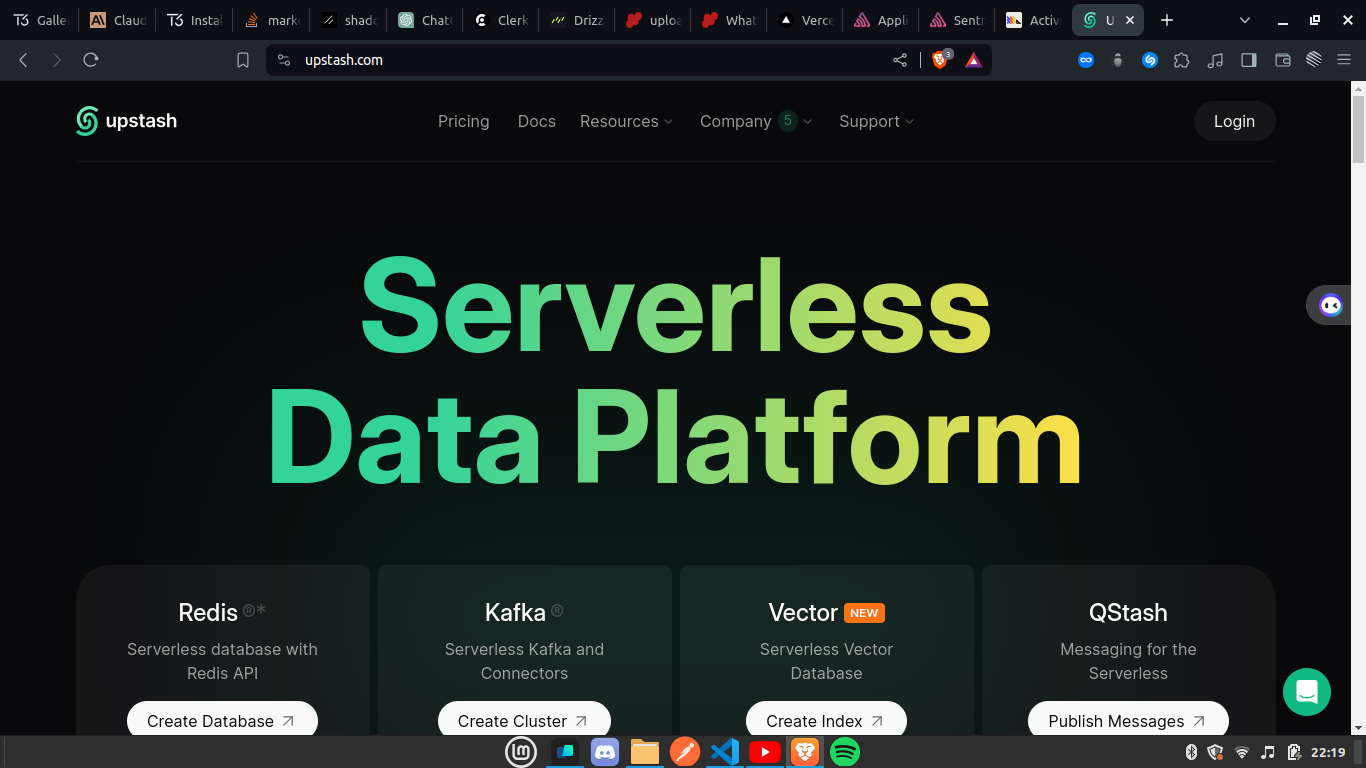The width and height of the screenshot is (1366, 768).
Task: Toggle the browser sidebar panel icon
Action: tap(1248, 60)
